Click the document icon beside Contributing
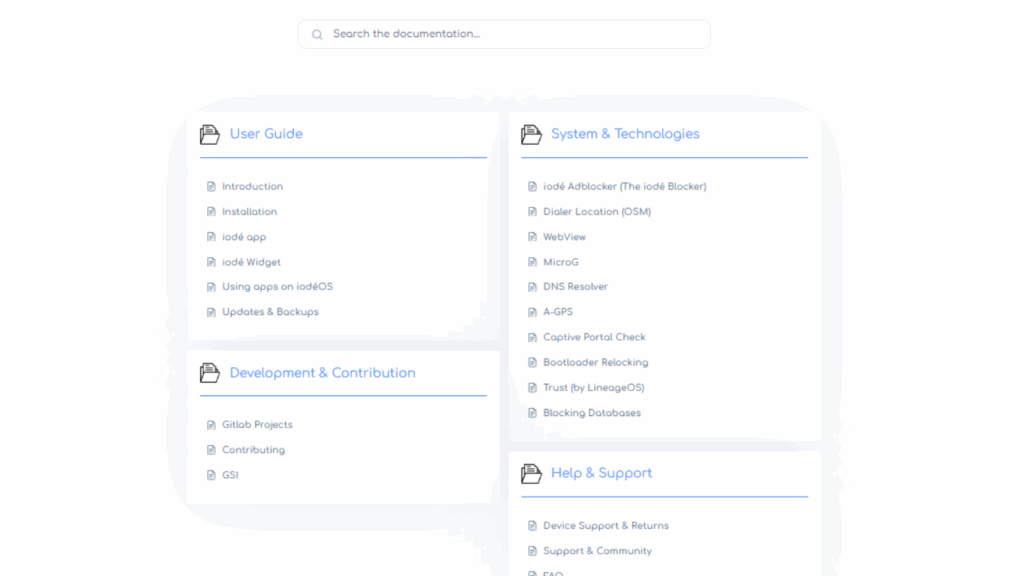This screenshot has width=1024, height=576. coord(211,450)
